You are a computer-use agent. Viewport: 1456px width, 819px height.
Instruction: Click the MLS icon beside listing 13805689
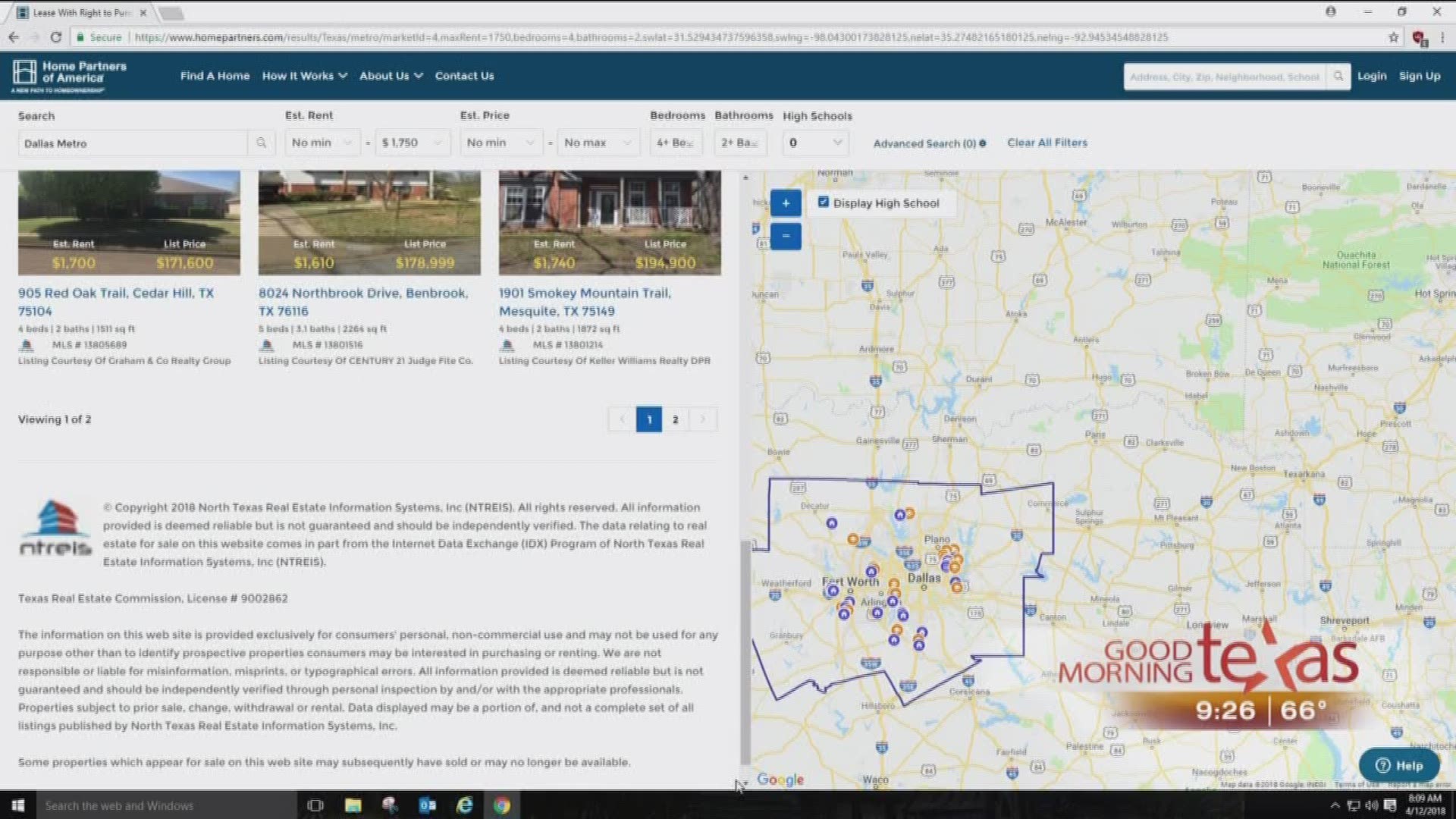[27, 345]
